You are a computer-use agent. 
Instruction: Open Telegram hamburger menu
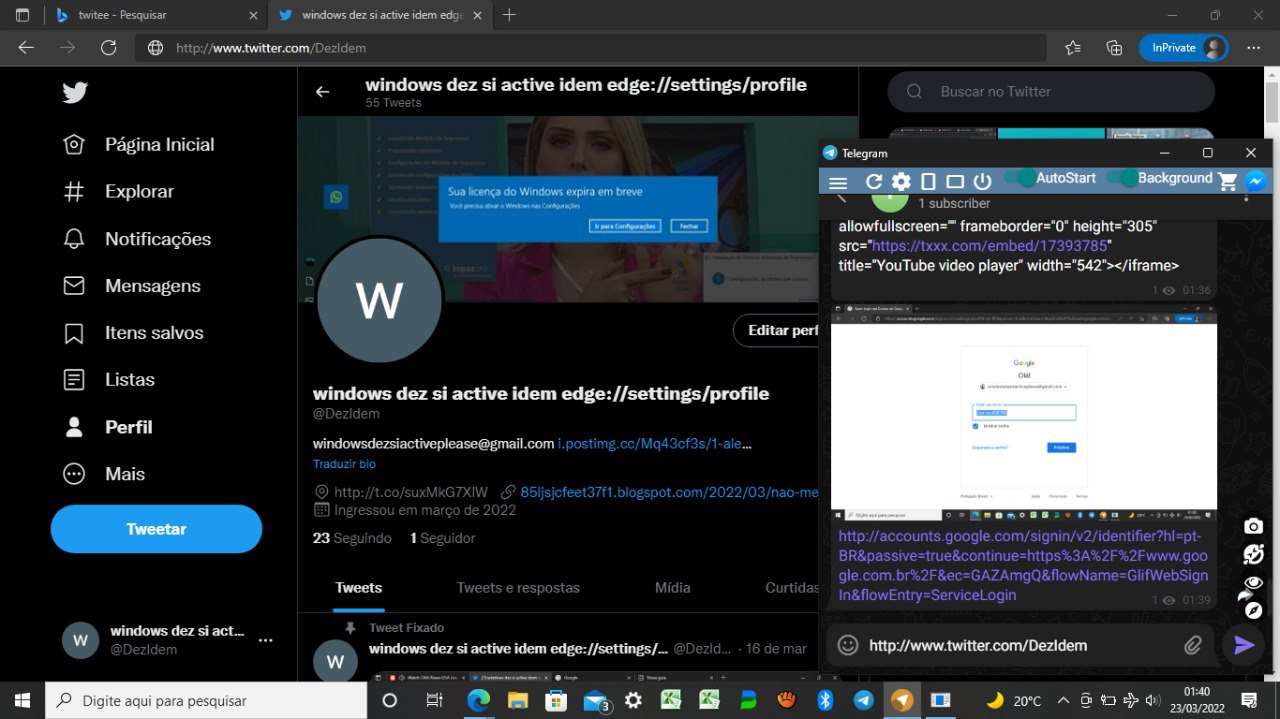838,182
